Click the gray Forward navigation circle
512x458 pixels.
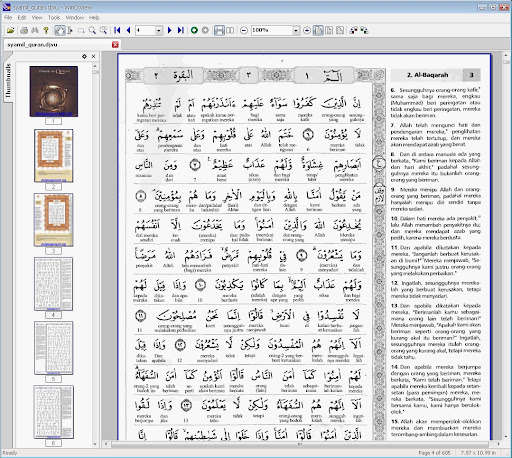click(205, 30)
